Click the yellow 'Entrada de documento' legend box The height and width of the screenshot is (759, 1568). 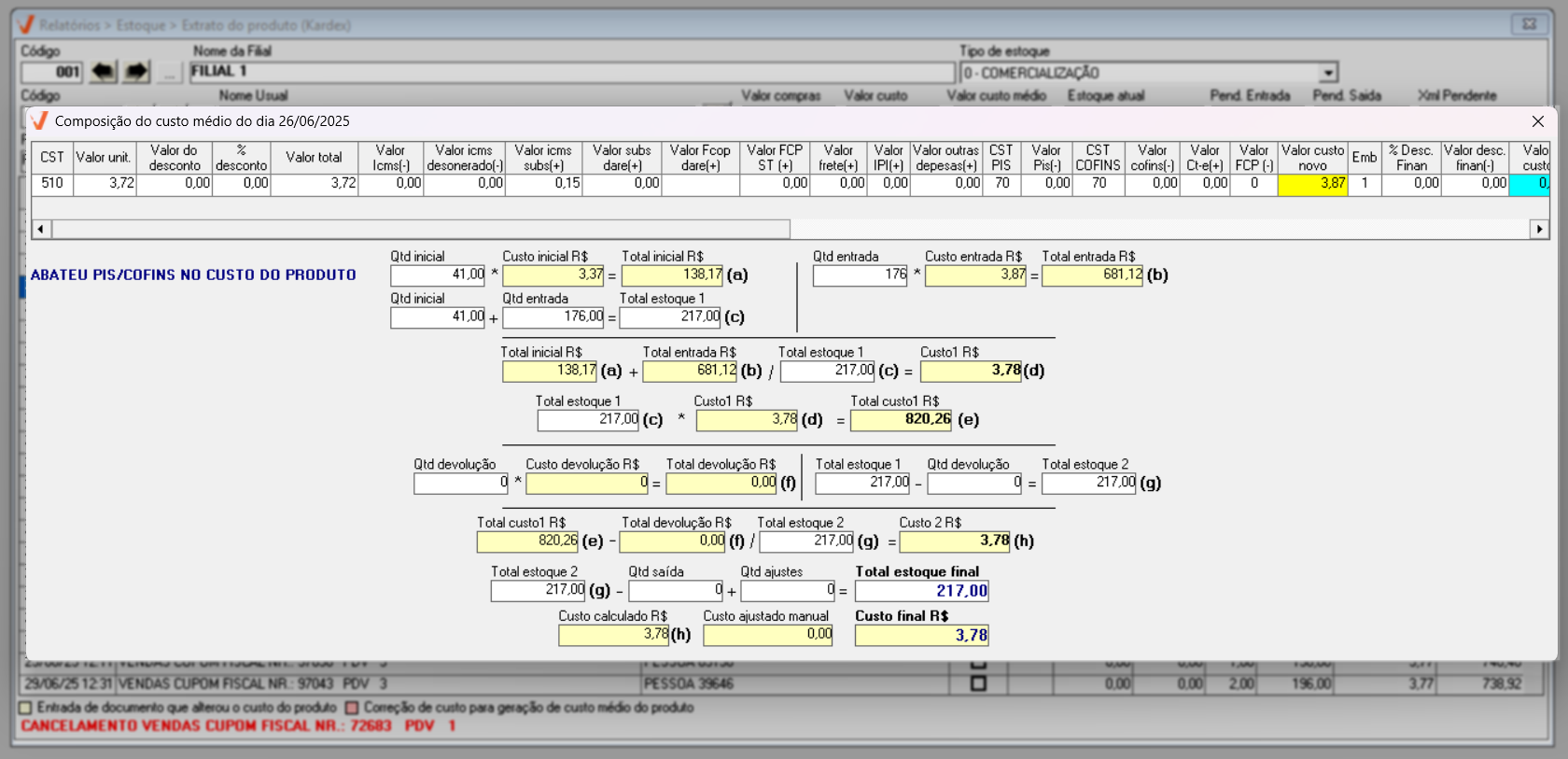pyautogui.click(x=26, y=708)
